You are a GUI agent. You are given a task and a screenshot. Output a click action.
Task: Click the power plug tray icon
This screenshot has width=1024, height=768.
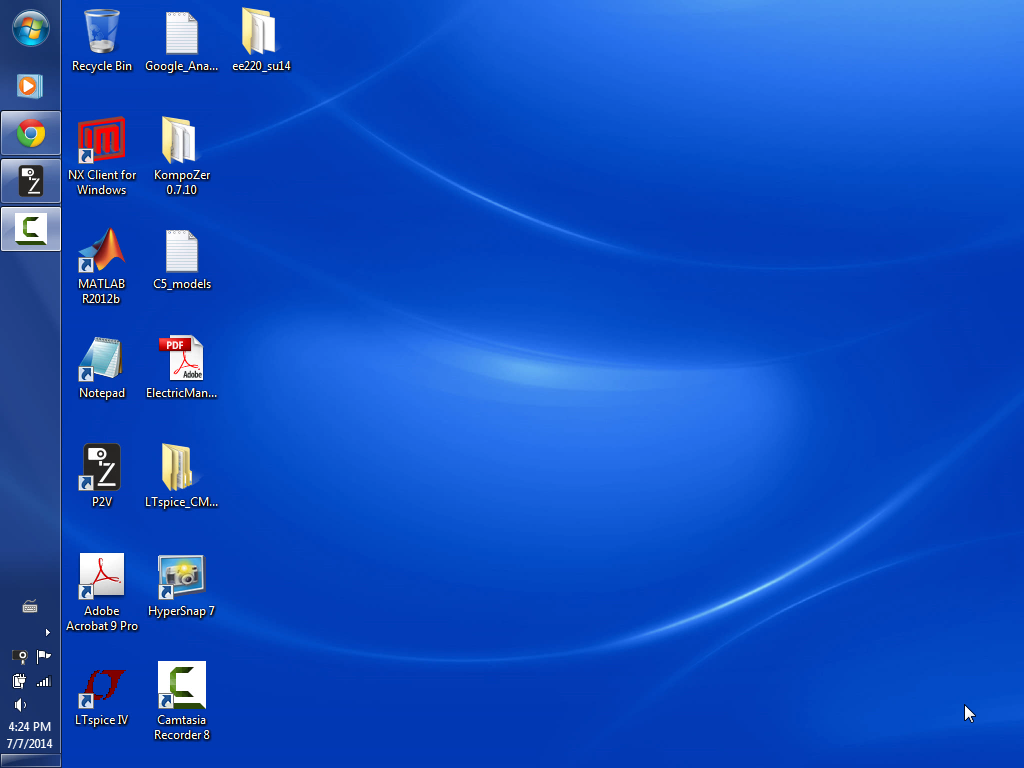tap(19, 681)
